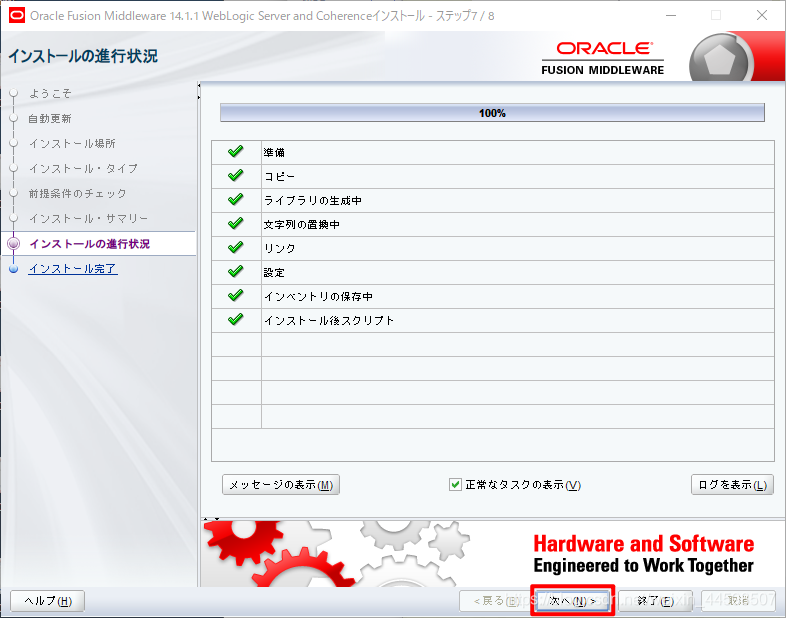Click the checkmark icon for インベントリの保存中

click(x=236, y=296)
